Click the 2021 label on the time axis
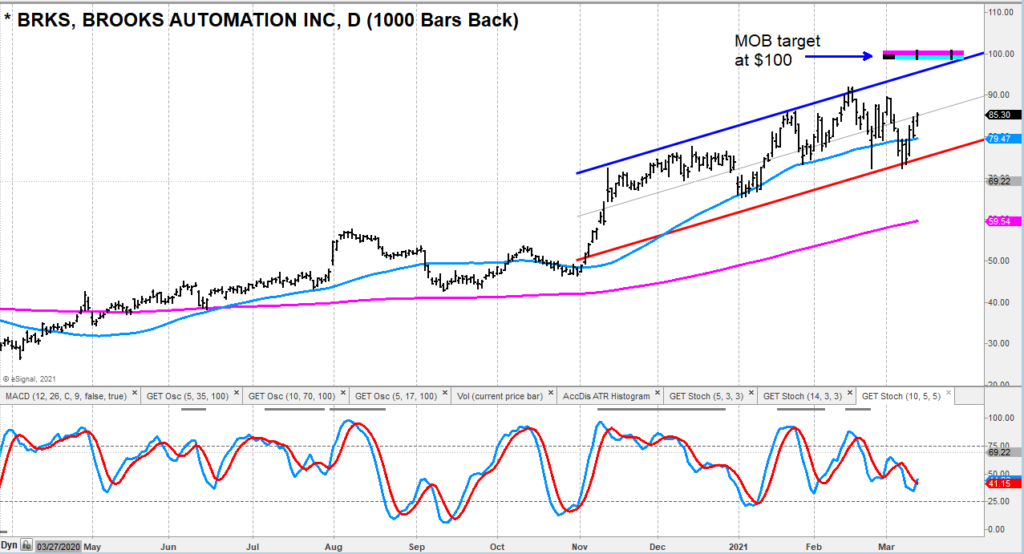The height and width of the screenshot is (554, 1024). [739, 546]
